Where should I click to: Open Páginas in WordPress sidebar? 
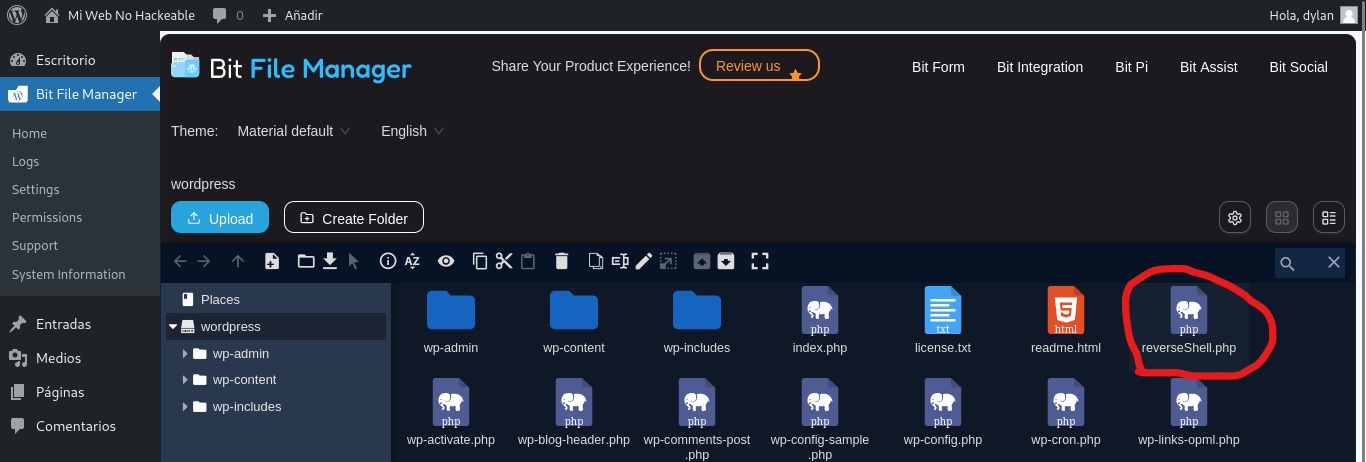click(80, 392)
